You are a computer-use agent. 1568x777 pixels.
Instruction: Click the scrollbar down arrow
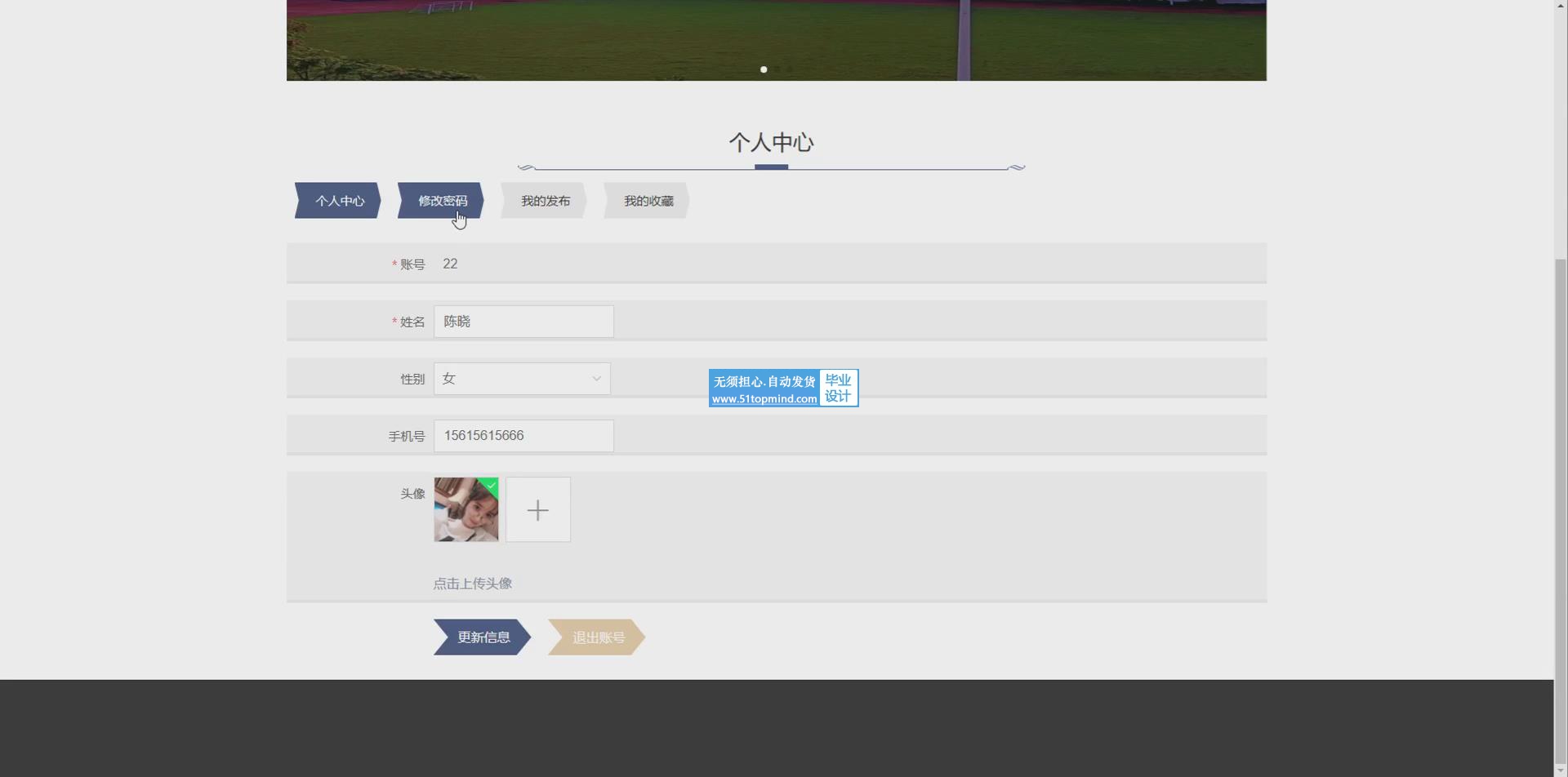1561,770
